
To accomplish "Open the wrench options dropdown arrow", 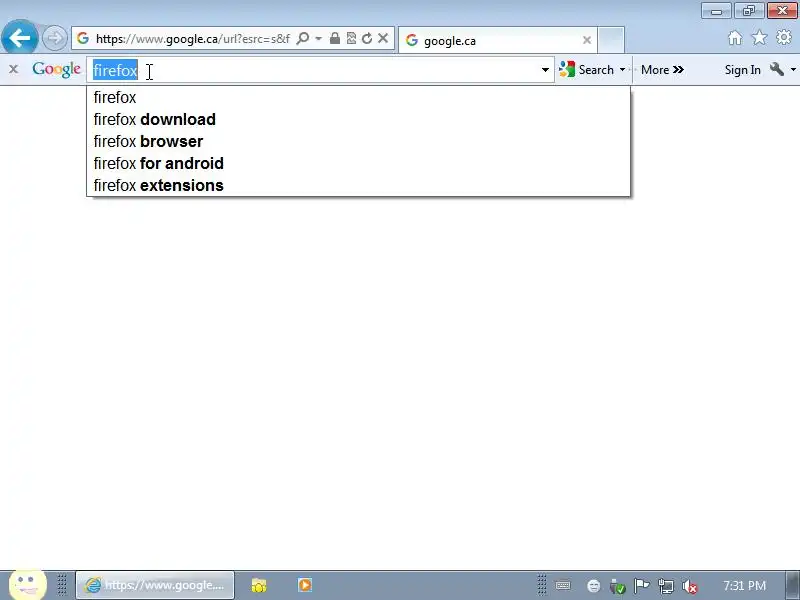I will pyautogui.click(x=793, y=69).
